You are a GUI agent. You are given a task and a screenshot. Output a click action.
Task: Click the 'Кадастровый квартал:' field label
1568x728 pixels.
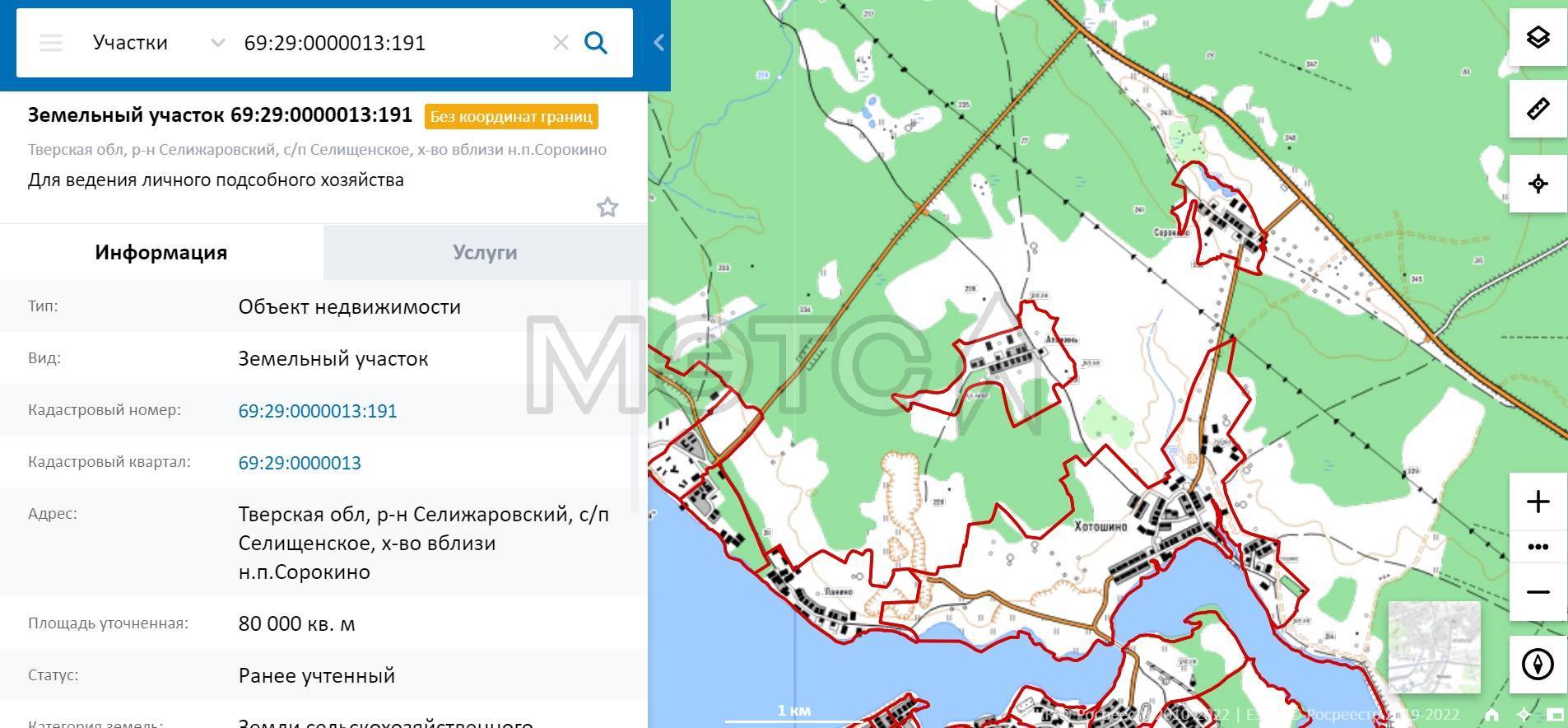click(109, 462)
